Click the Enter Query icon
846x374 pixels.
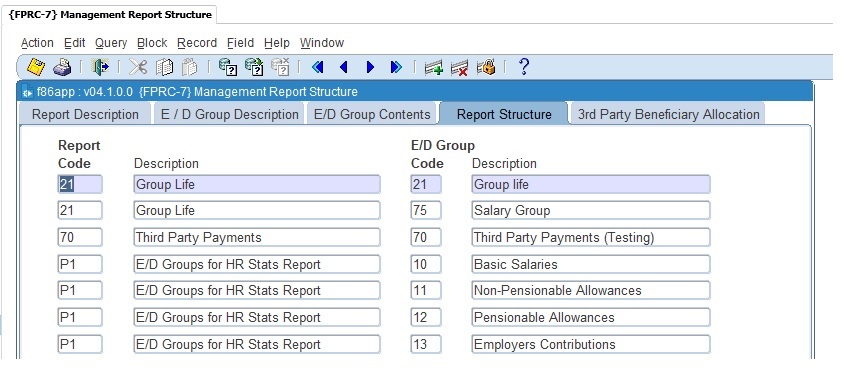[x=228, y=67]
